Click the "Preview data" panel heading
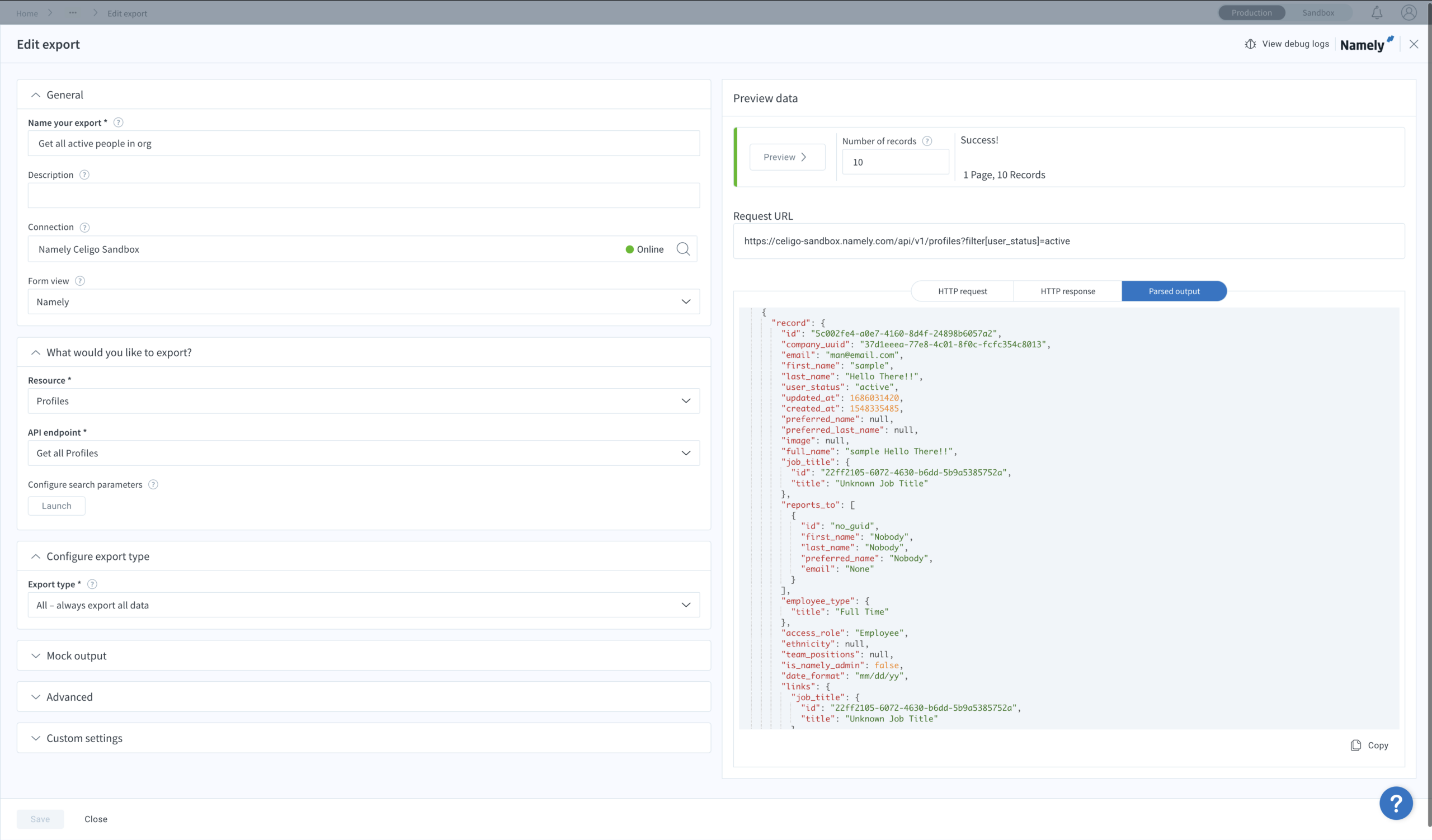Viewport: 1432px width, 840px height. [765, 98]
